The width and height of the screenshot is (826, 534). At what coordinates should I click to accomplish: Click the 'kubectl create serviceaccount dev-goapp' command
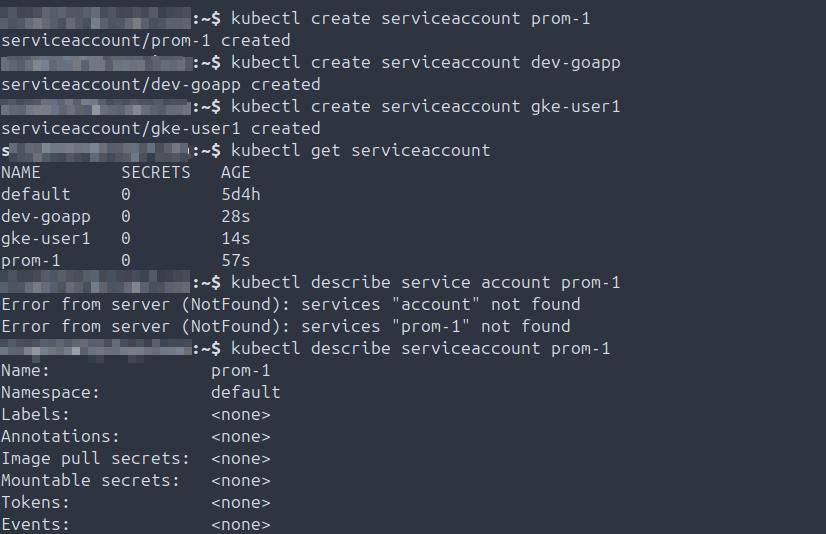(425, 63)
